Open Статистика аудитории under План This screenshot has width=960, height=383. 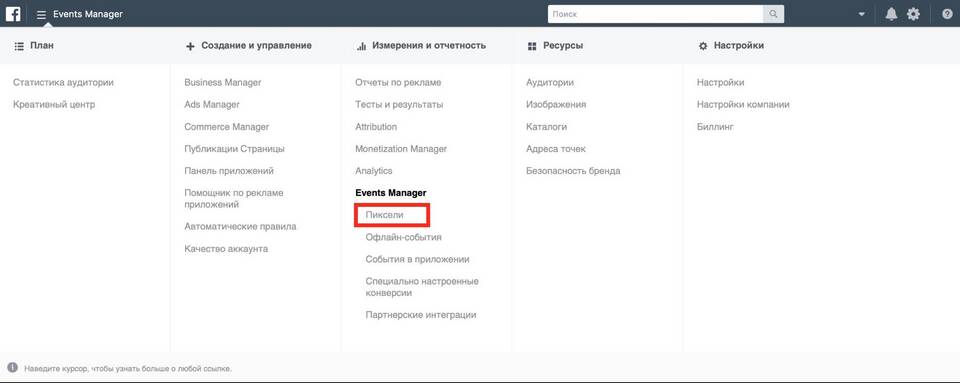click(64, 83)
